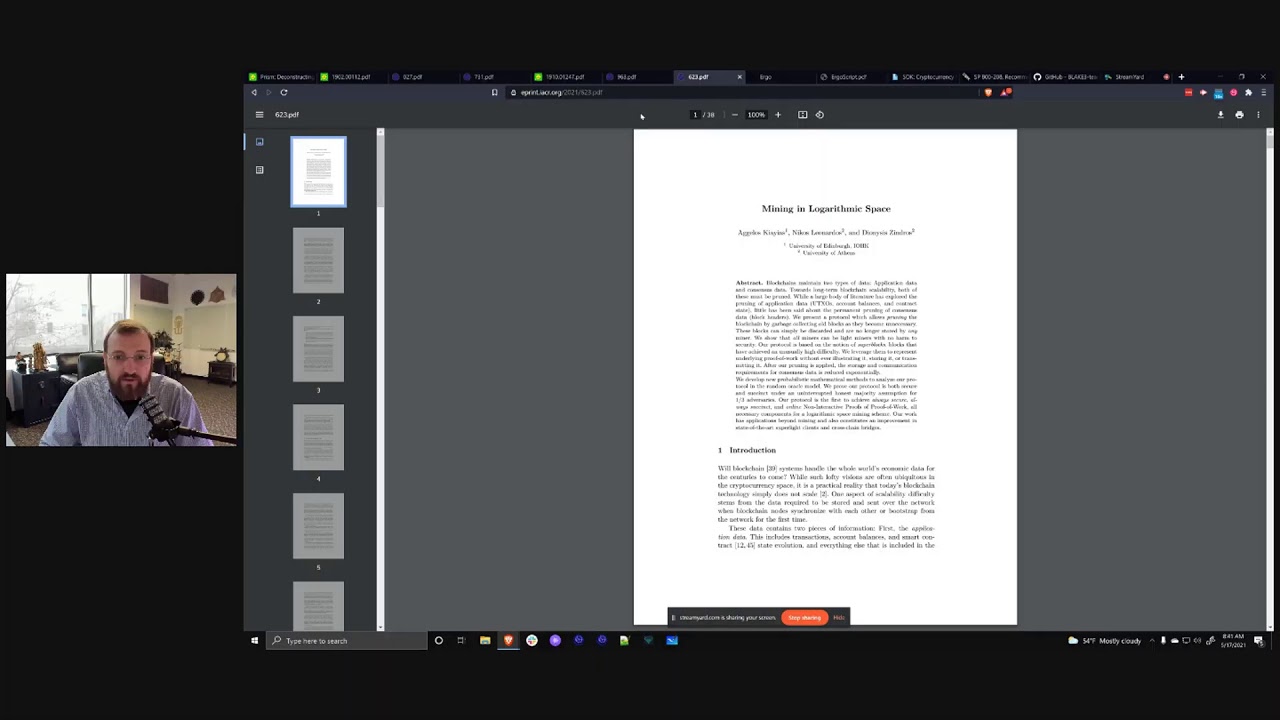Select page 4 thumbnail
1280x720 pixels.
(318, 437)
